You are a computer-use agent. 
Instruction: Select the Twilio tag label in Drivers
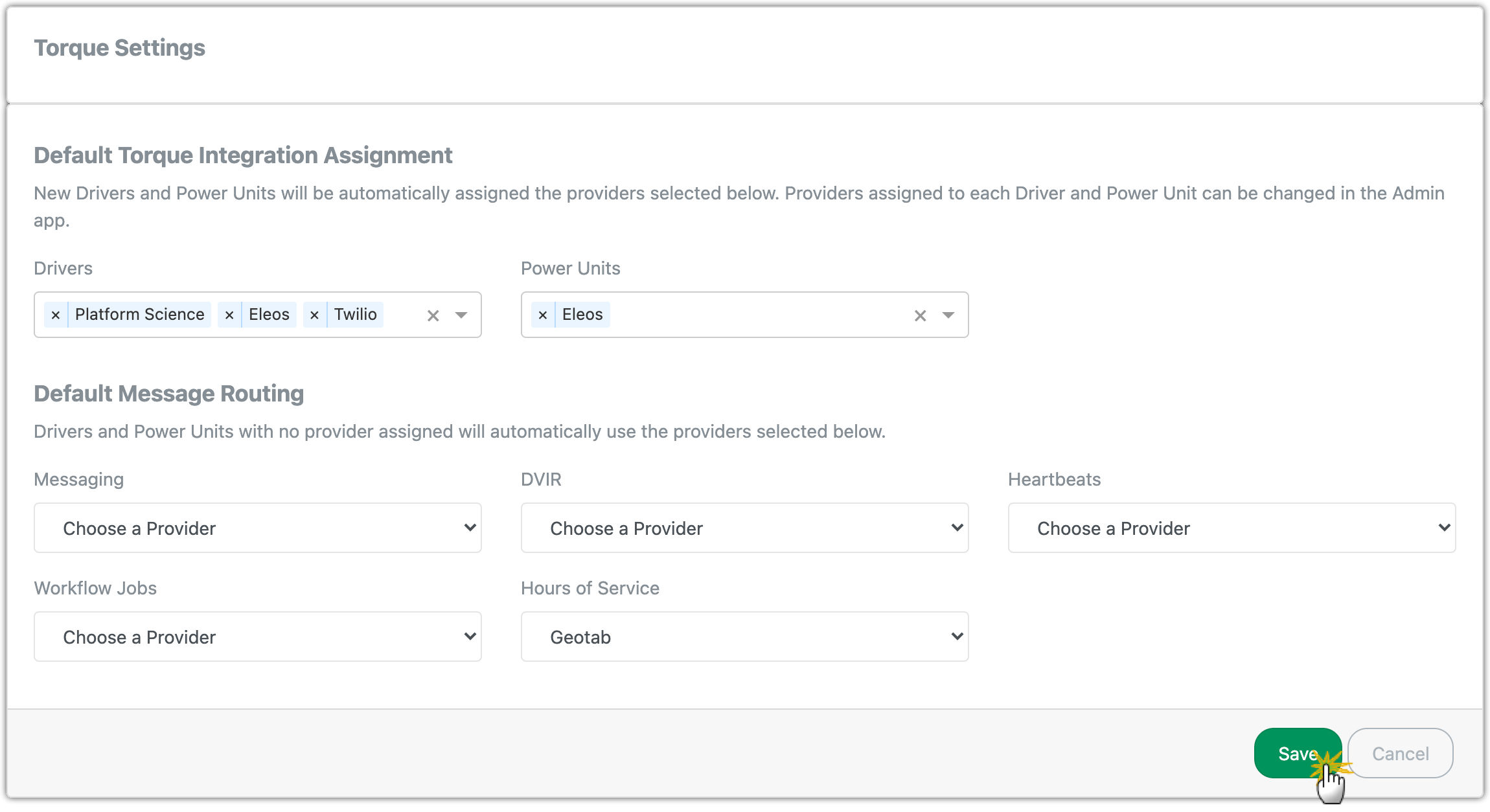coord(355,315)
